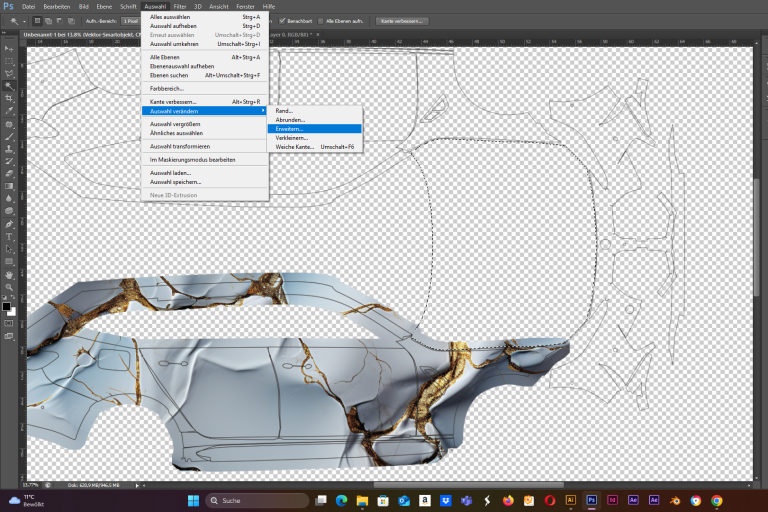
Task: Select the Clone Stamp tool
Action: pos(9,148)
